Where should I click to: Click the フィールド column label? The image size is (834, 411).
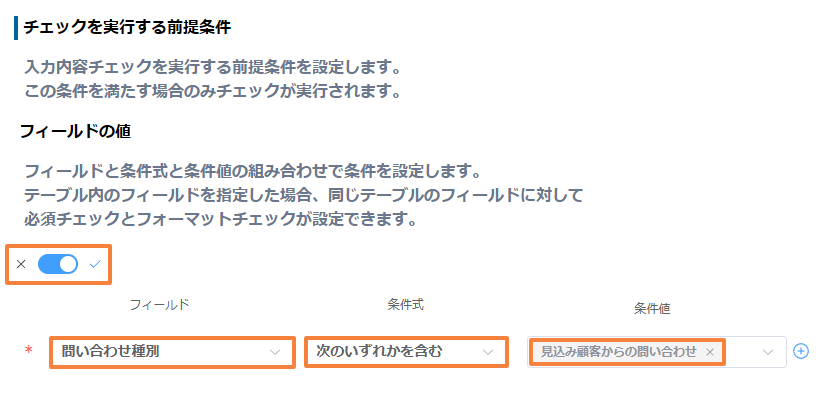[160, 305]
